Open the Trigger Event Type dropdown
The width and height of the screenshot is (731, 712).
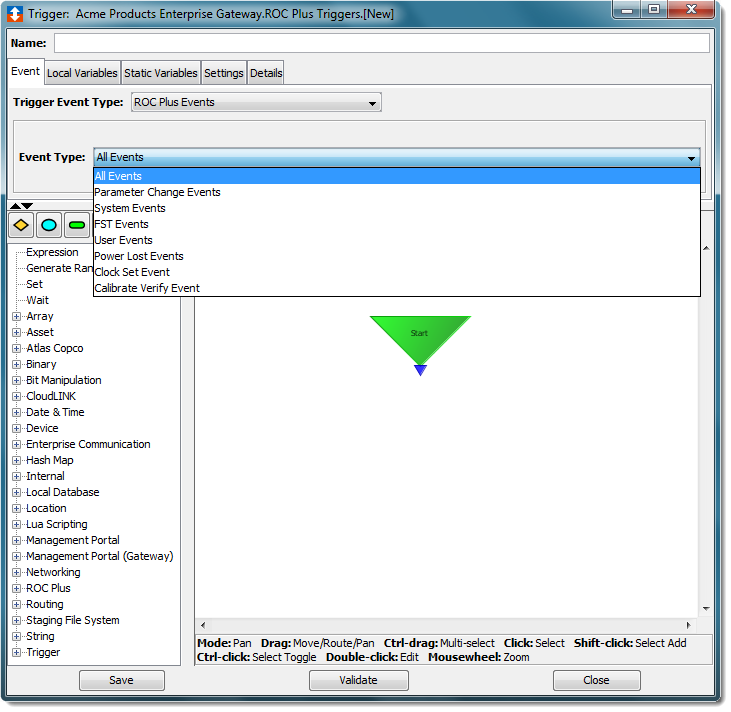pos(255,102)
